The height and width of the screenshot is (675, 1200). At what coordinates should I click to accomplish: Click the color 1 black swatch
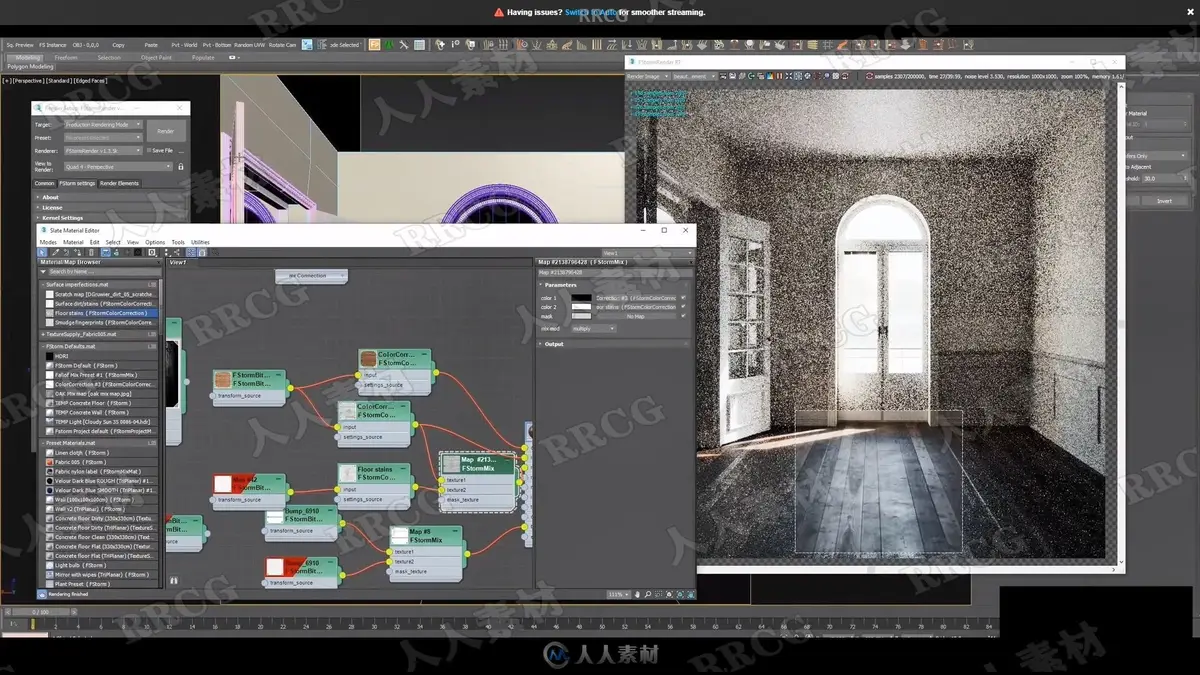click(x=581, y=298)
